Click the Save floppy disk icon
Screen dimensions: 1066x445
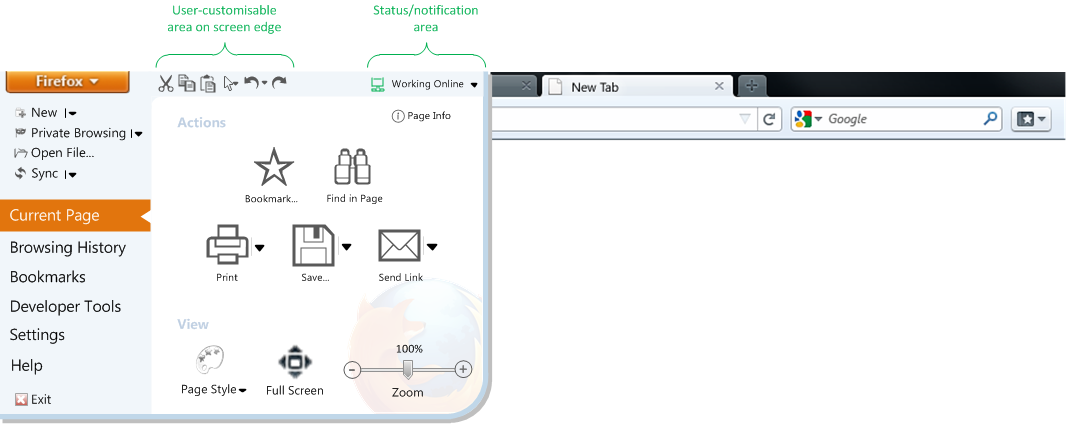(x=313, y=245)
